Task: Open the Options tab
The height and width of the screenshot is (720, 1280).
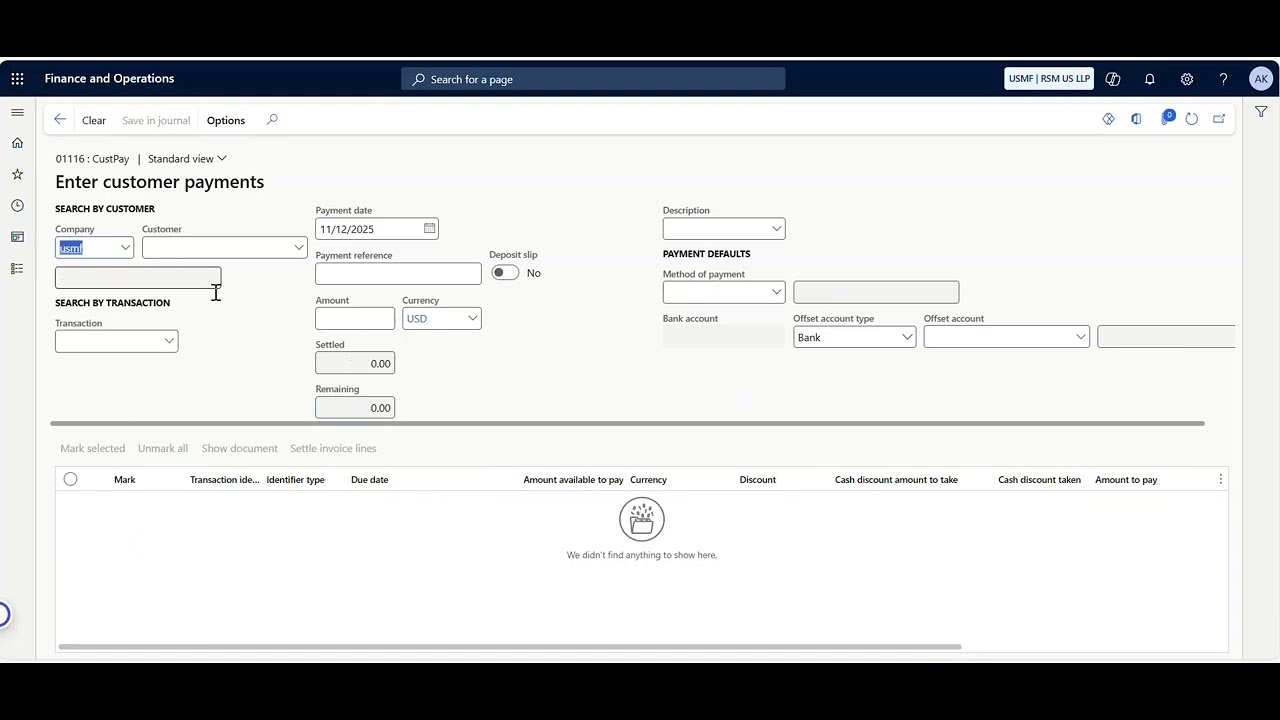Action: [x=226, y=120]
